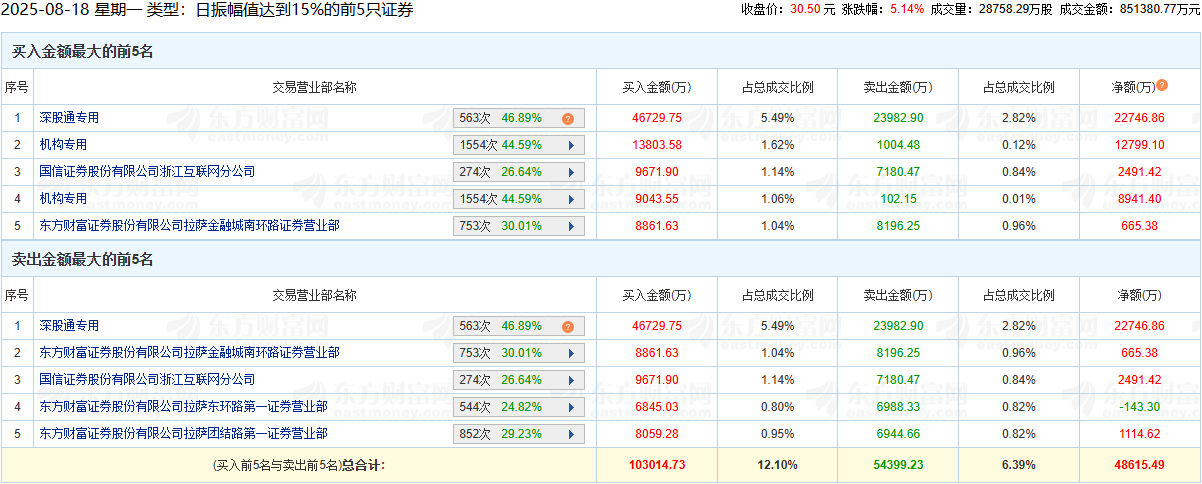The image size is (1202, 484).
Task: Click orange question icon in sell-table 深股通专用 row
Action: pos(567,326)
